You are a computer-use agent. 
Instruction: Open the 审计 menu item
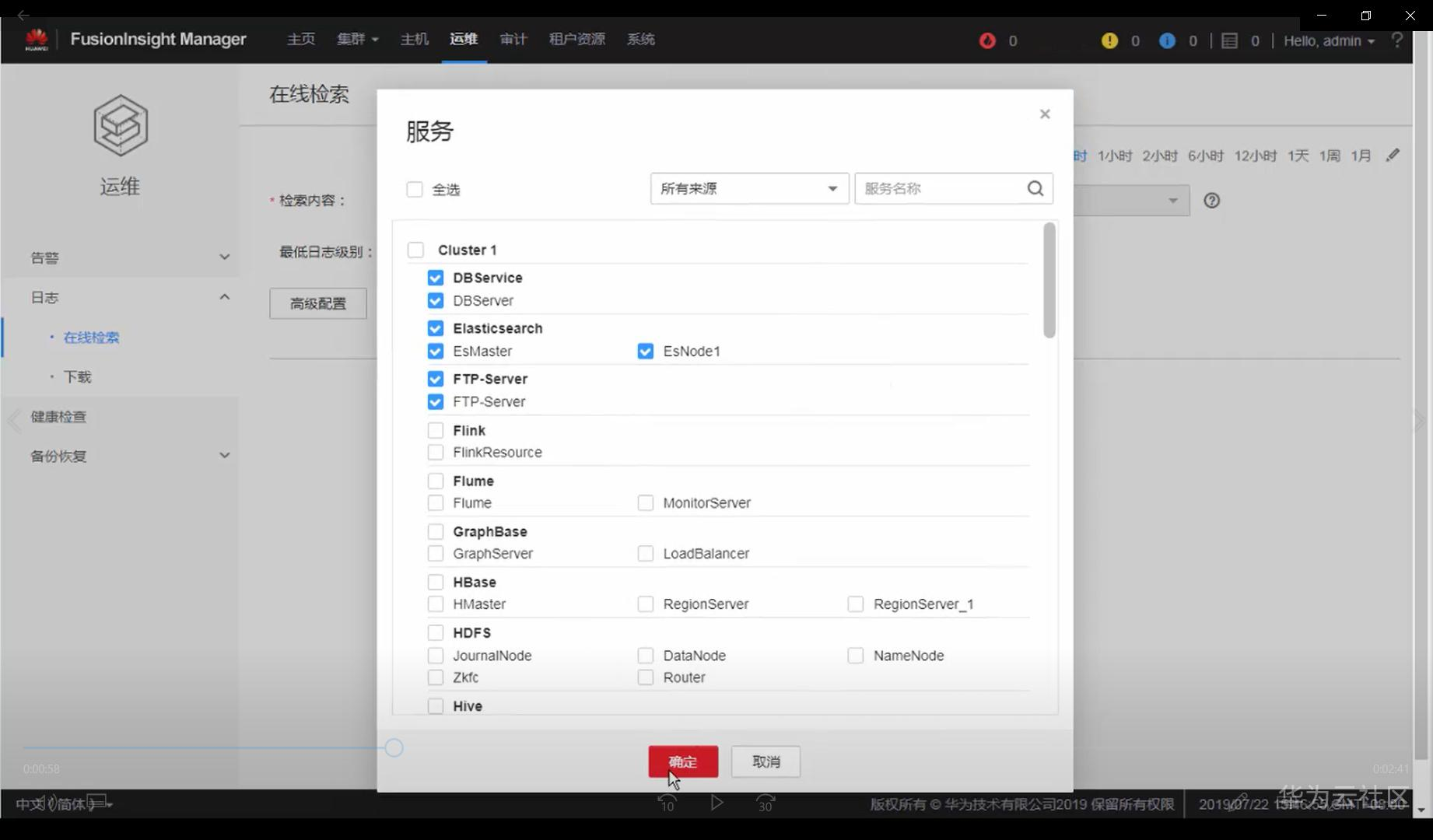pyautogui.click(x=513, y=39)
